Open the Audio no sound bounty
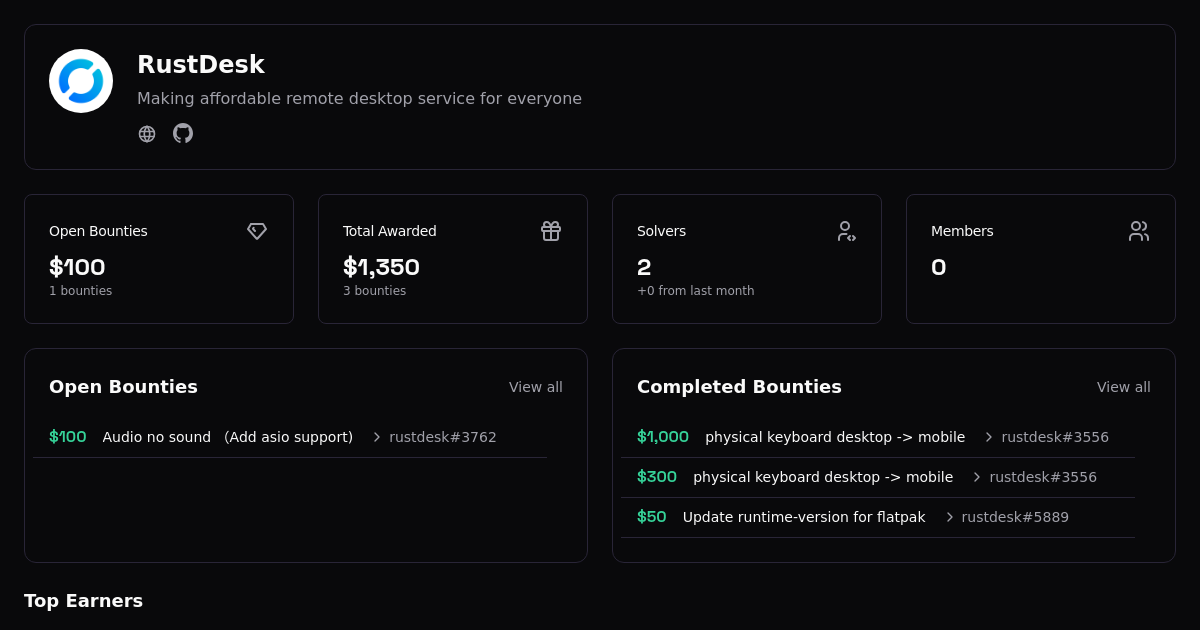Screen dimensions: 1200x630 pyautogui.click(x=227, y=437)
